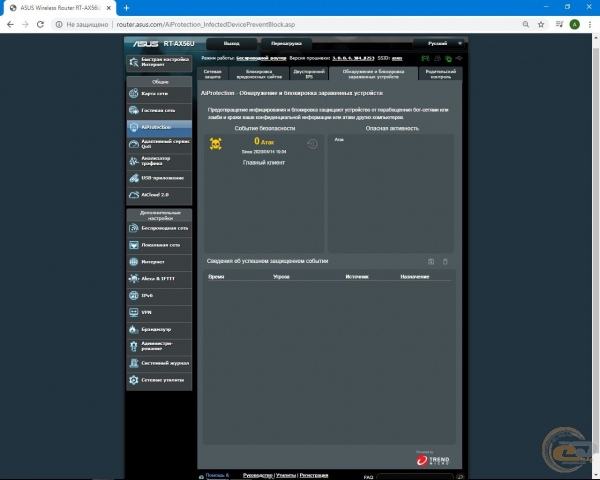
Task: Open the SSID name link
Action: point(397,58)
